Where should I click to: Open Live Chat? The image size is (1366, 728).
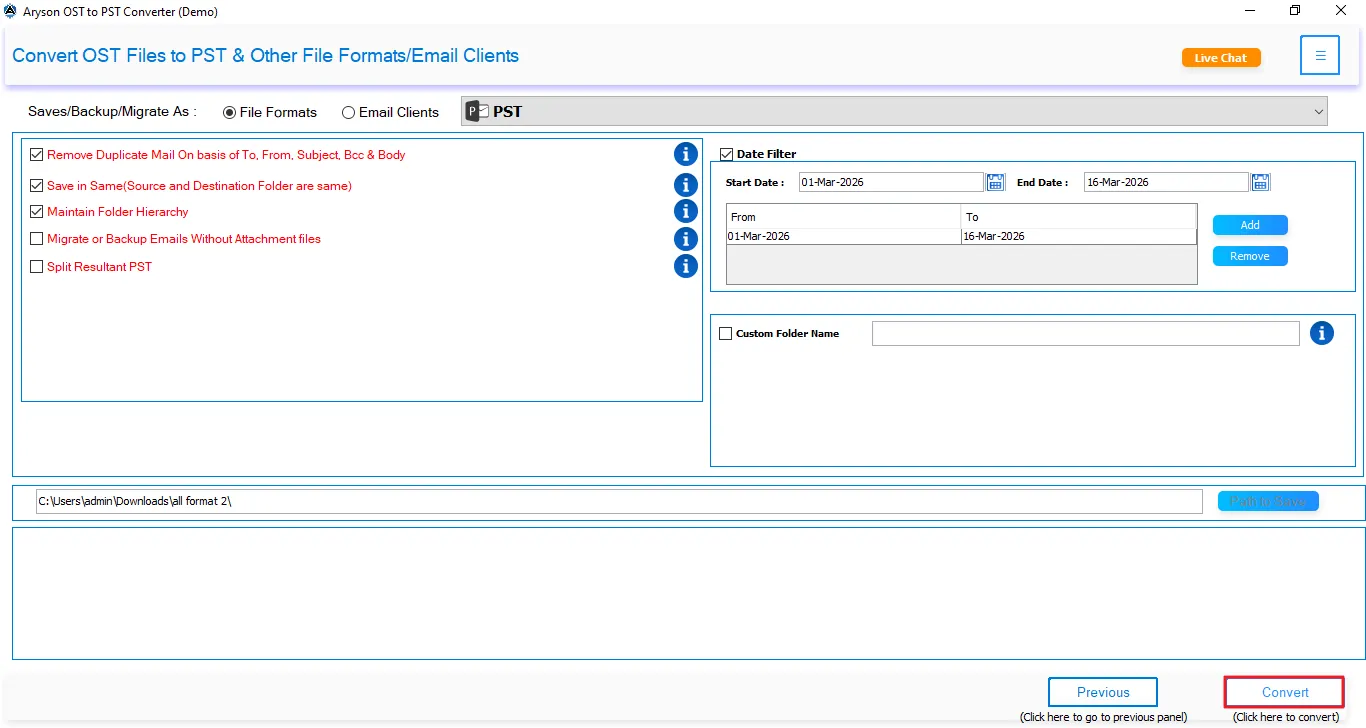tap(1221, 57)
